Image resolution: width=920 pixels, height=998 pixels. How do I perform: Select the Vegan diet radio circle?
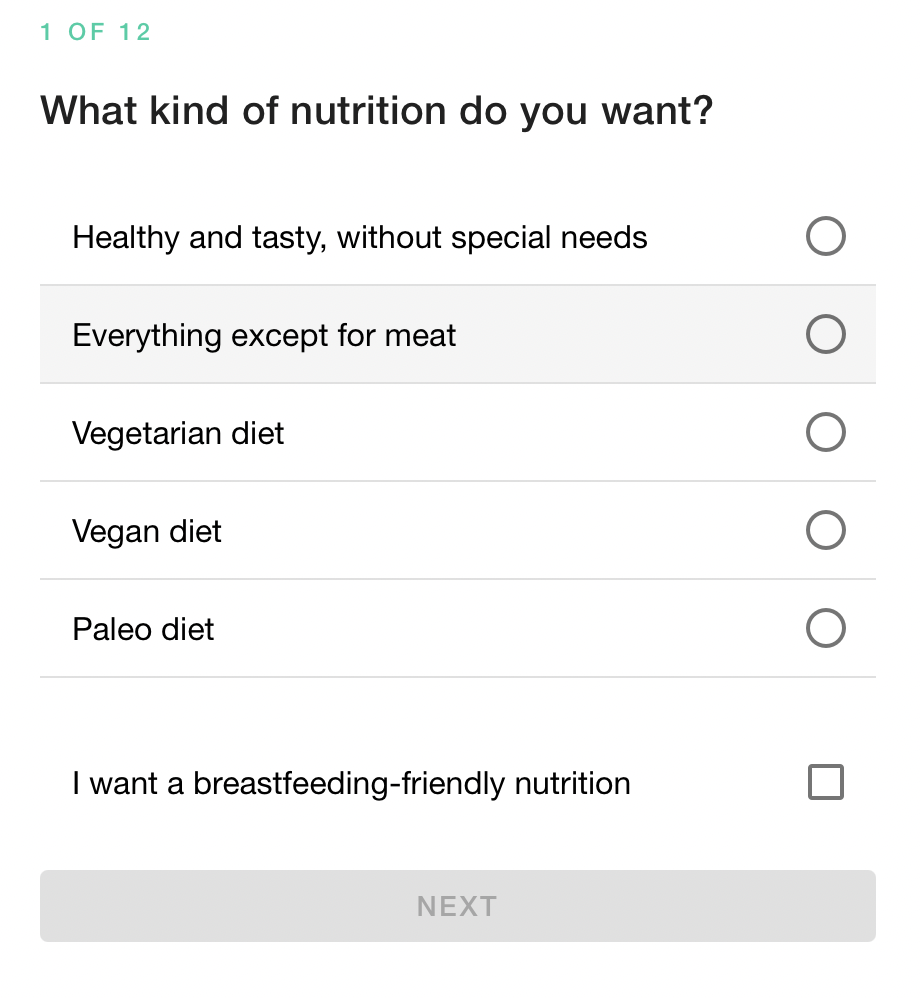pyautogui.click(x=825, y=531)
